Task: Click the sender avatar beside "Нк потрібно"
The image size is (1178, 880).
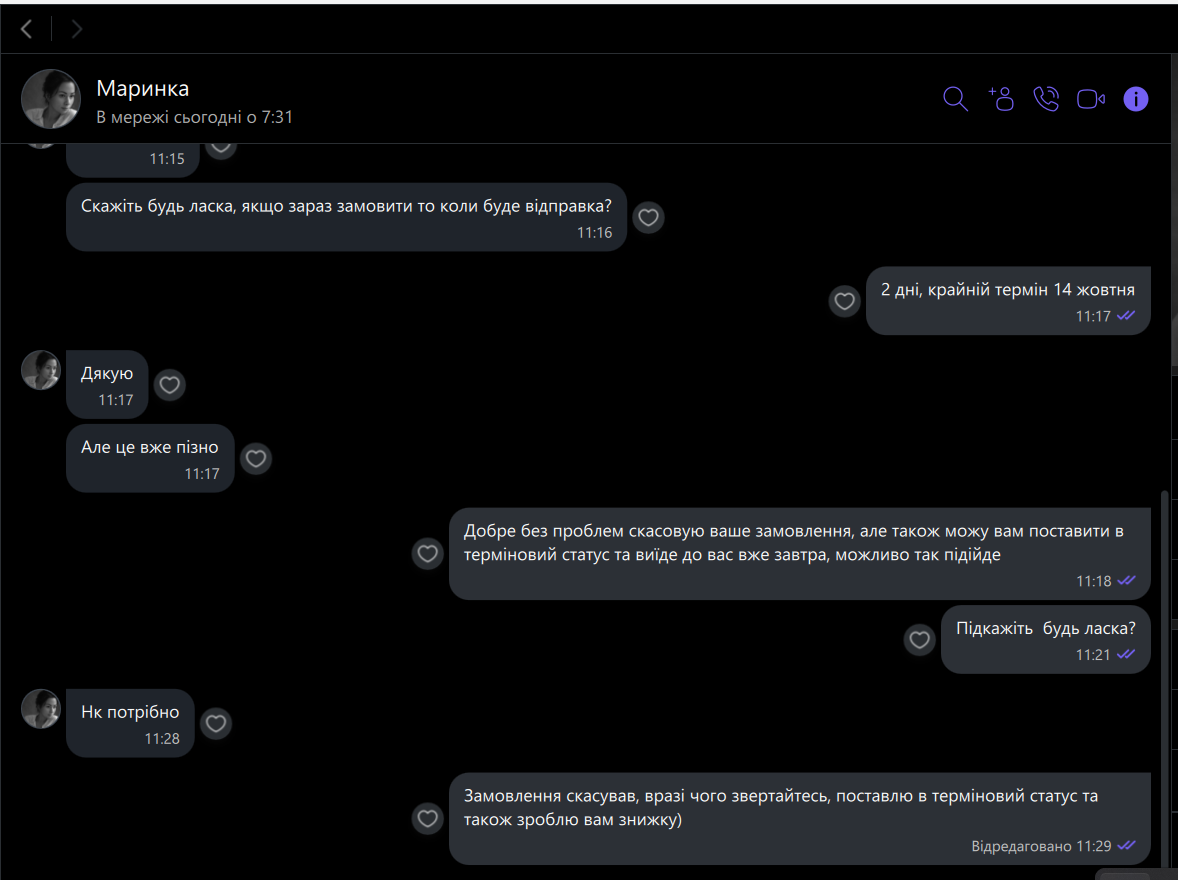Action: click(x=41, y=708)
